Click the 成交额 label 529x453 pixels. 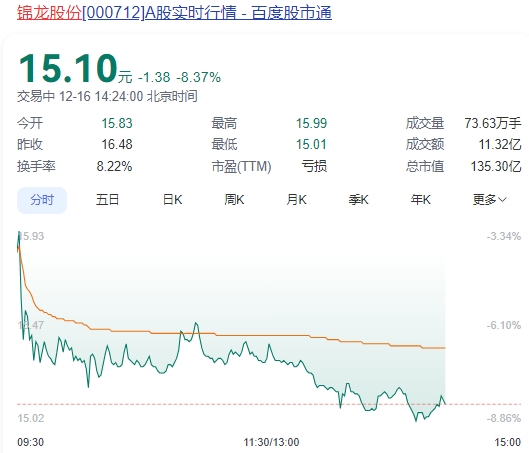click(x=425, y=144)
